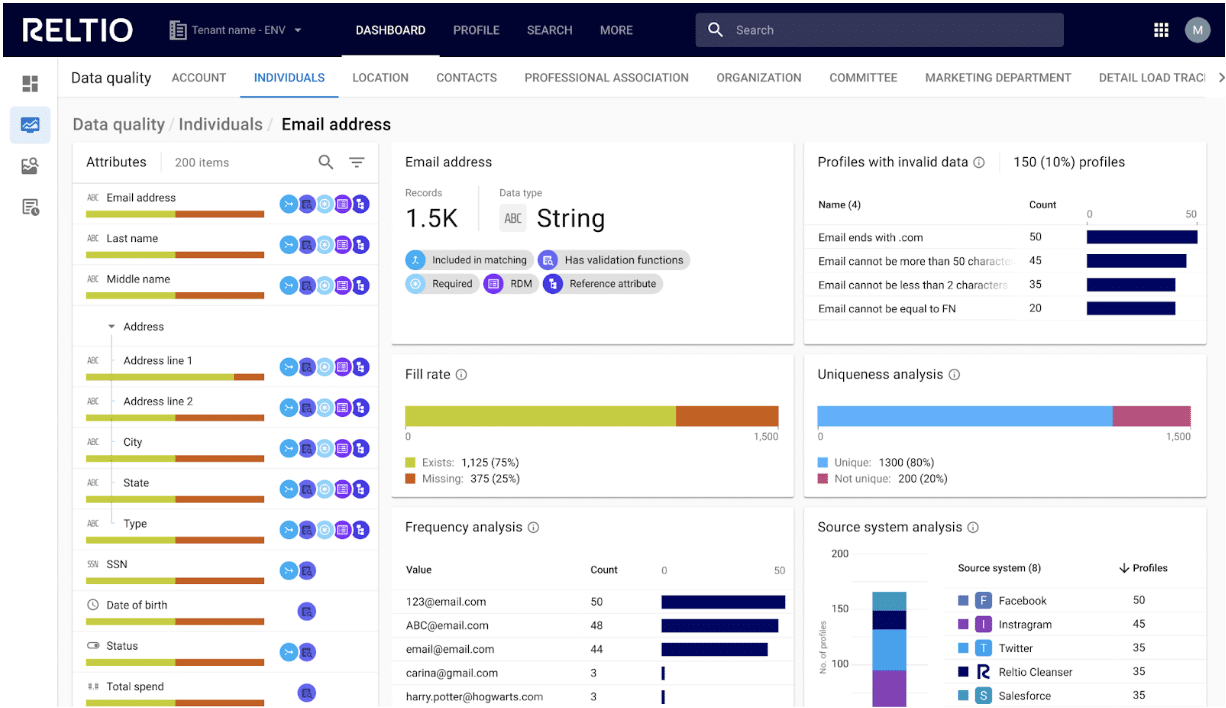The image size is (1226, 708).
Task: Open the apps grid launcher icon
Action: point(1161,30)
